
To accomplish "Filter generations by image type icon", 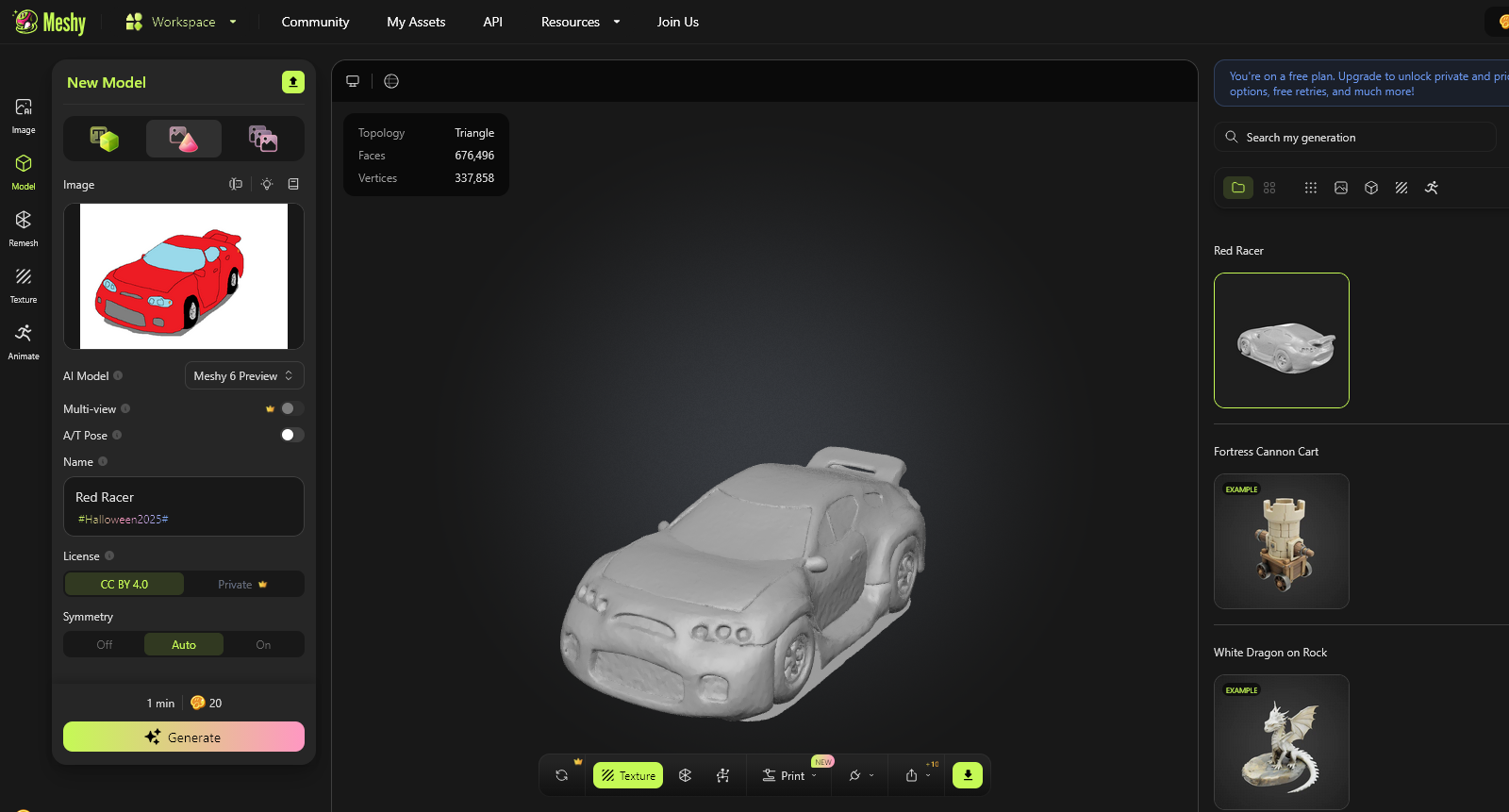I will [x=1341, y=188].
